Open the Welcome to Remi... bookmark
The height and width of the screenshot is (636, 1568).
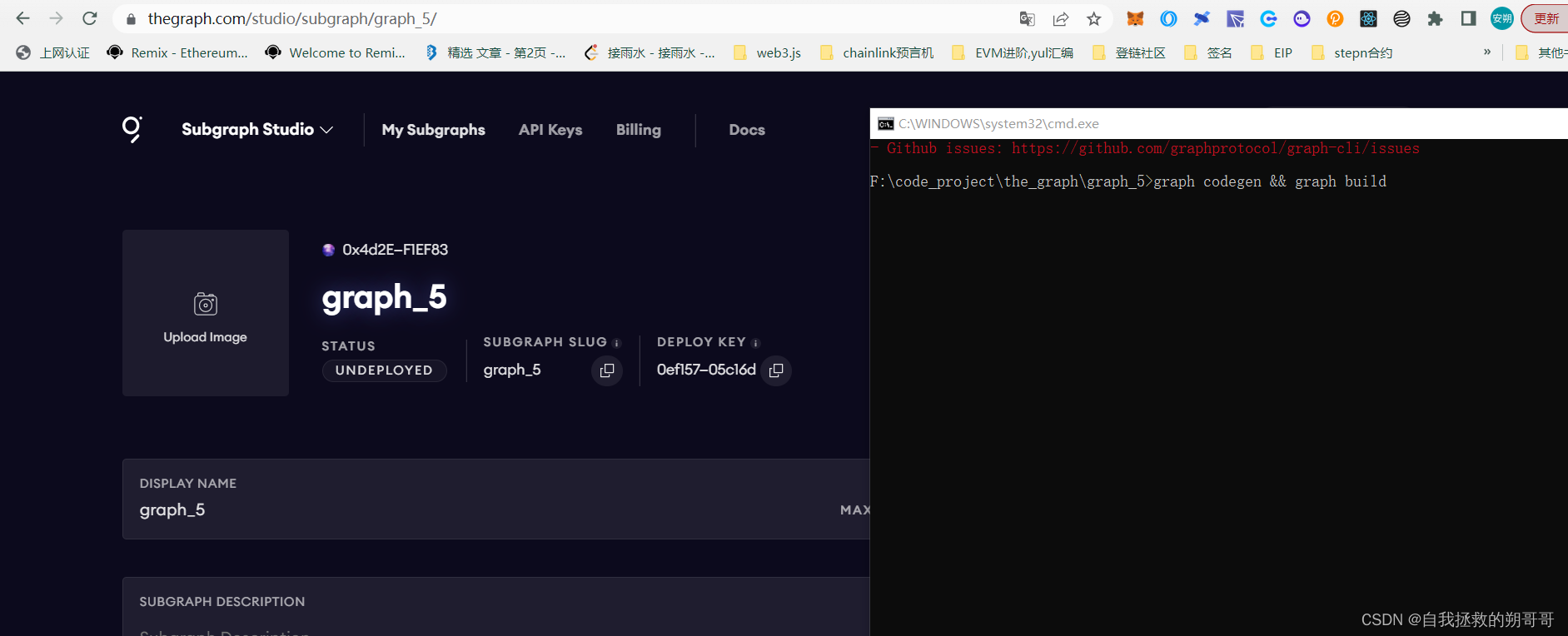tap(335, 52)
